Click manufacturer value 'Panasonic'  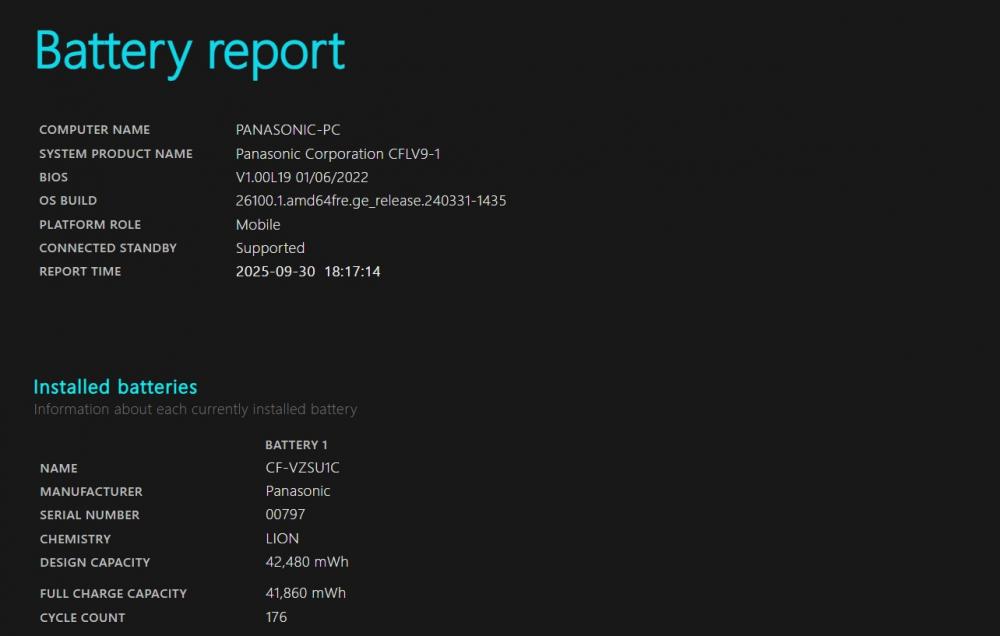pos(298,491)
